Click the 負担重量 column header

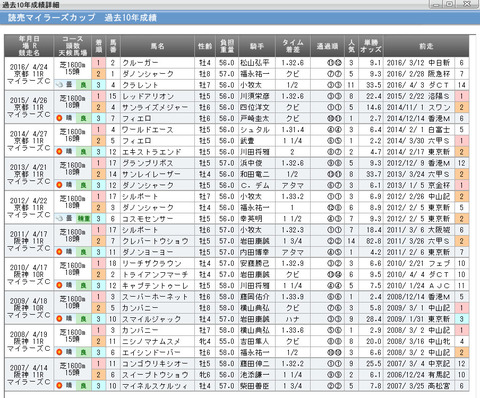(227, 46)
